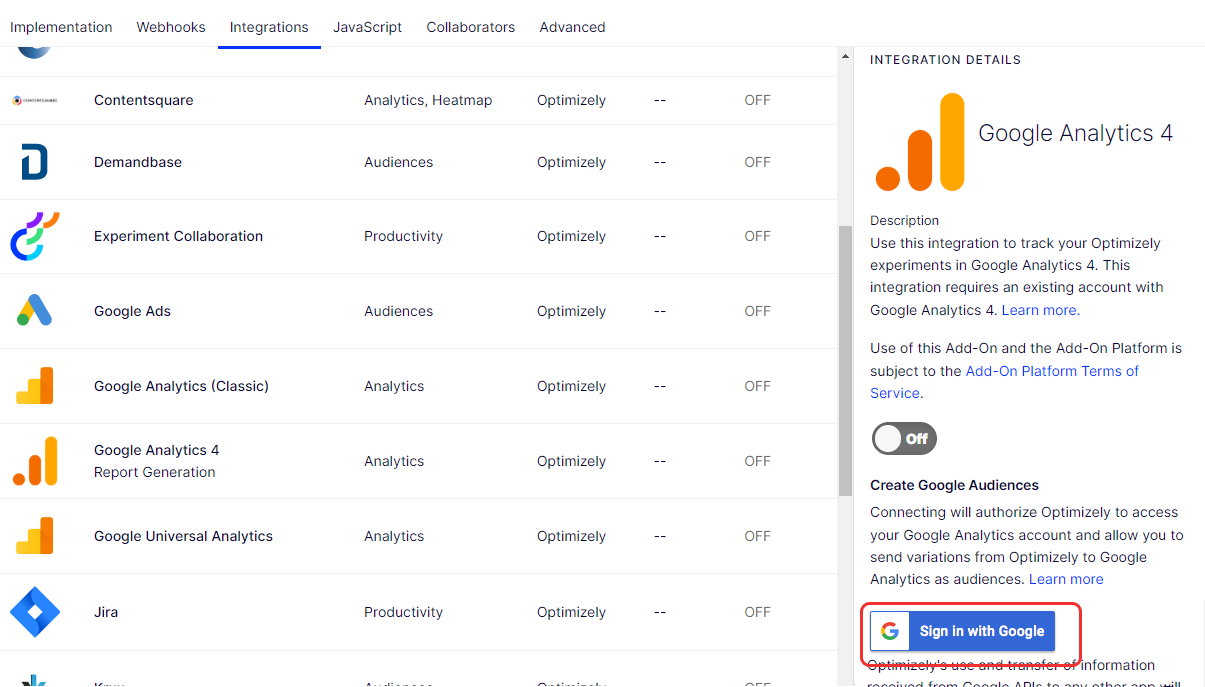
Task: Select the Google Analytics (Classic) integration name
Action: tap(181, 386)
